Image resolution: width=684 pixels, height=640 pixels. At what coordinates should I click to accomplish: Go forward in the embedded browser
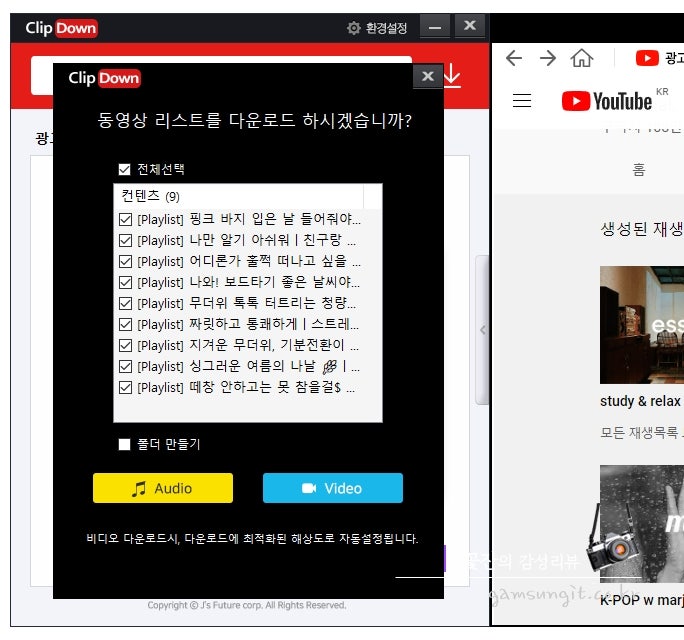(547, 58)
